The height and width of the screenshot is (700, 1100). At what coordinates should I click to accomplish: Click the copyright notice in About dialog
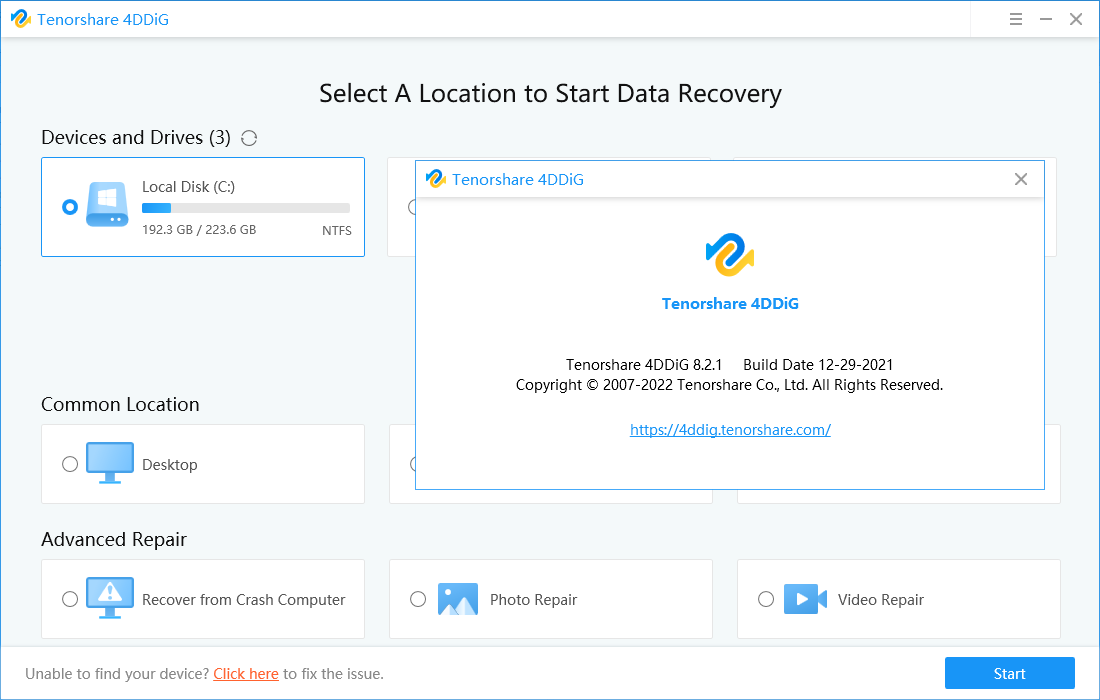(730, 385)
